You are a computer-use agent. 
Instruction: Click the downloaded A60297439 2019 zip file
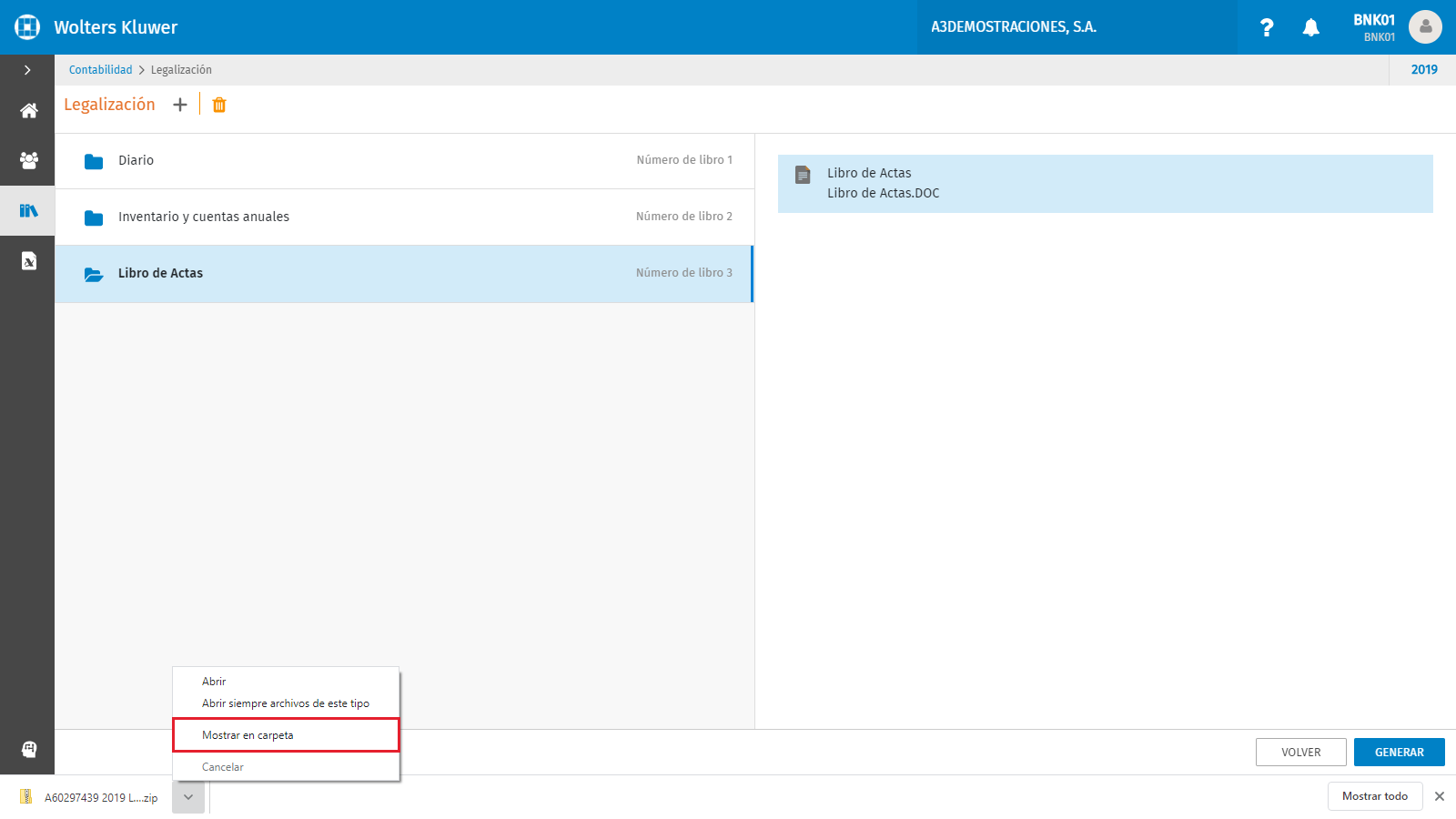101,798
